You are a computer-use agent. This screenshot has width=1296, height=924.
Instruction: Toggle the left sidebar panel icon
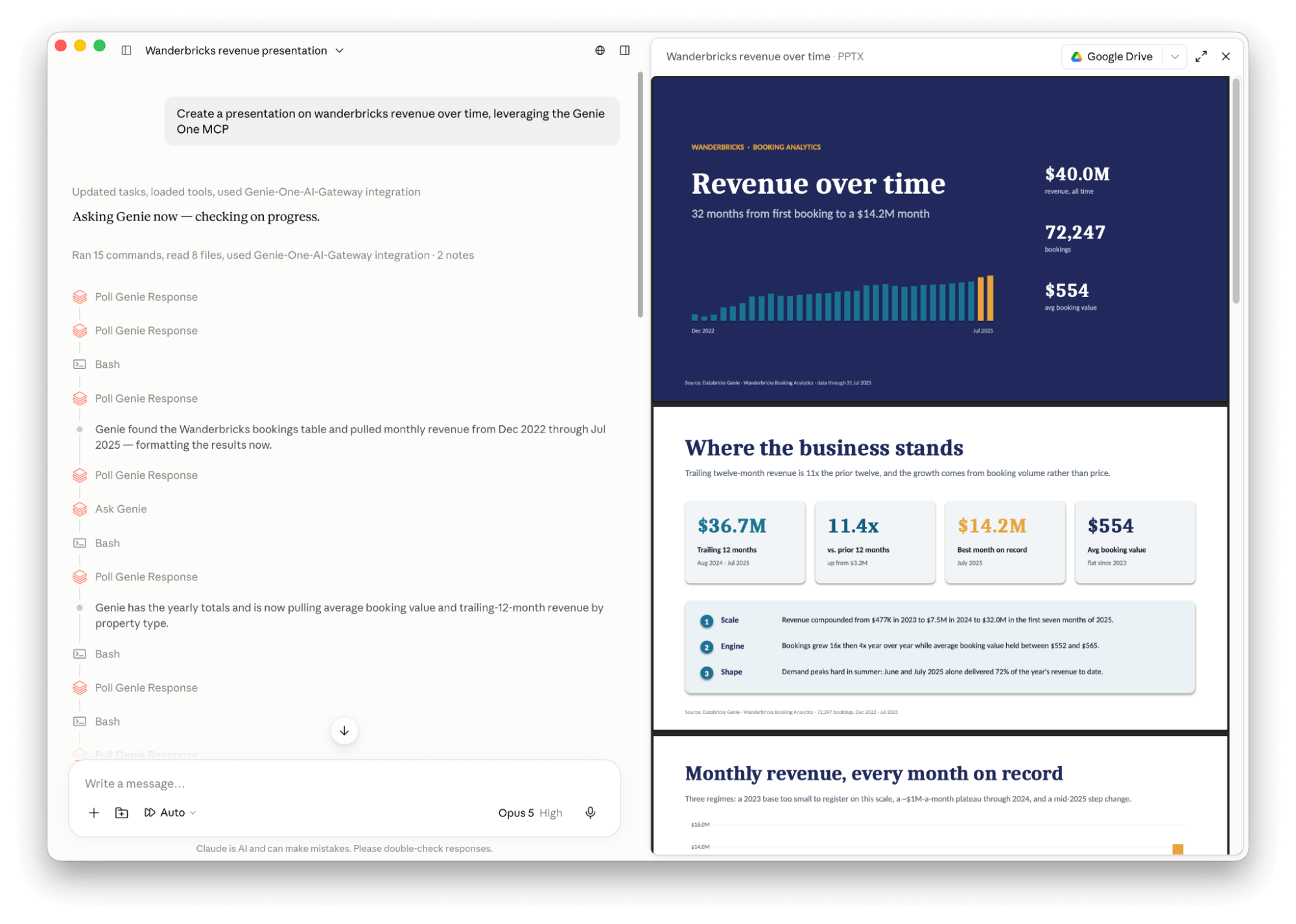pos(126,51)
